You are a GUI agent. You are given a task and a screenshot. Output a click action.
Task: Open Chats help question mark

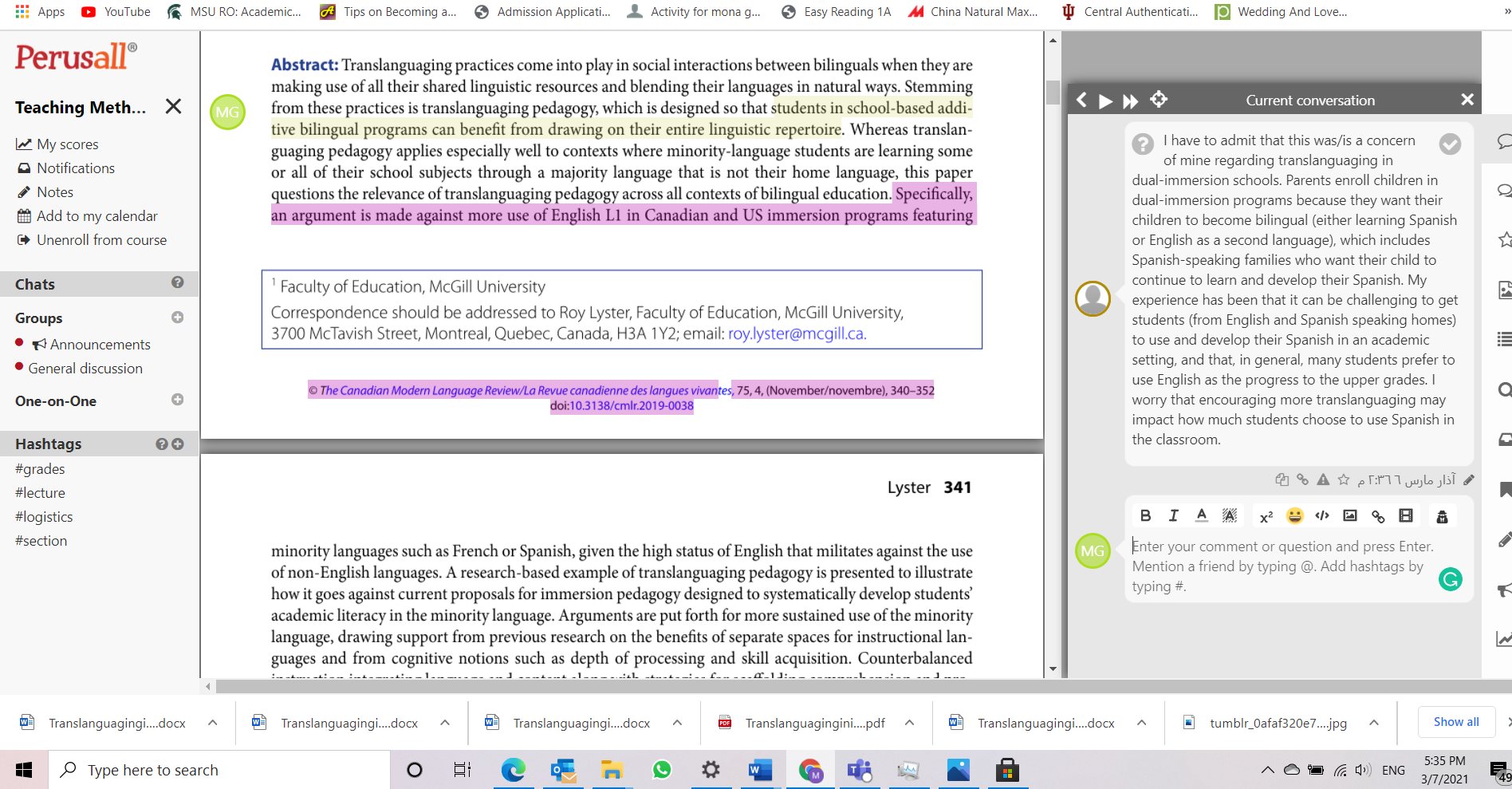coord(177,282)
